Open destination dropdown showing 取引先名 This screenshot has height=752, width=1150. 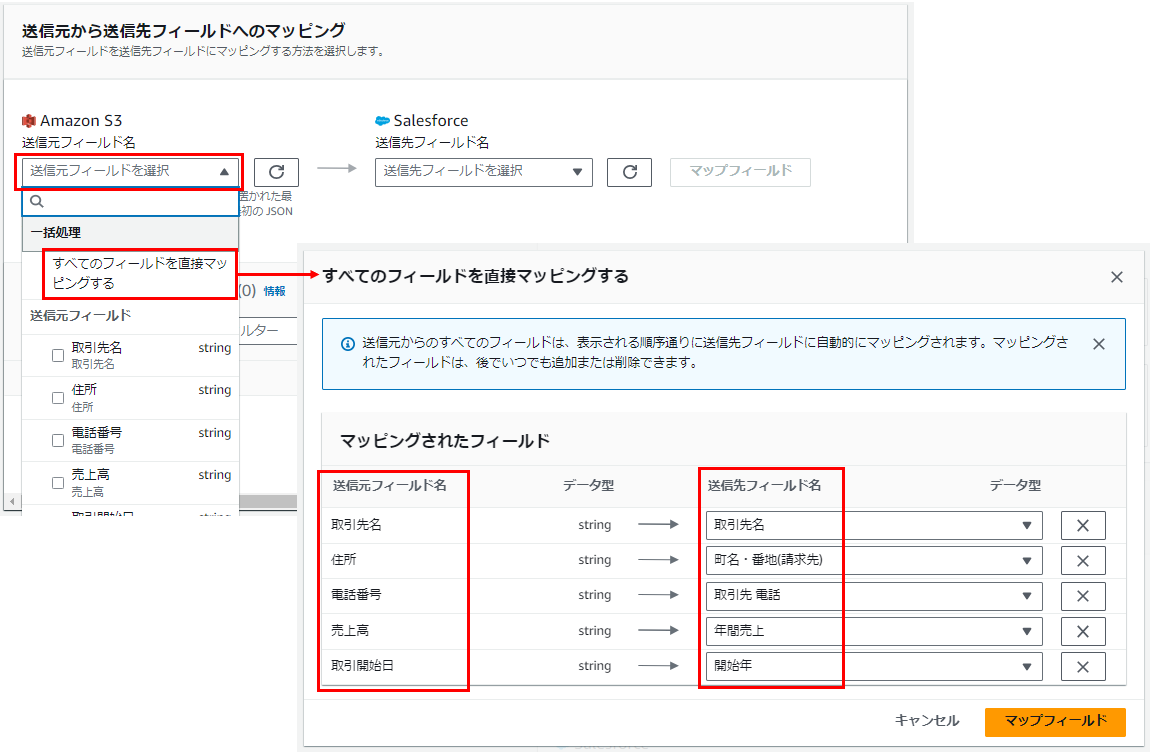[x=874, y=525]
